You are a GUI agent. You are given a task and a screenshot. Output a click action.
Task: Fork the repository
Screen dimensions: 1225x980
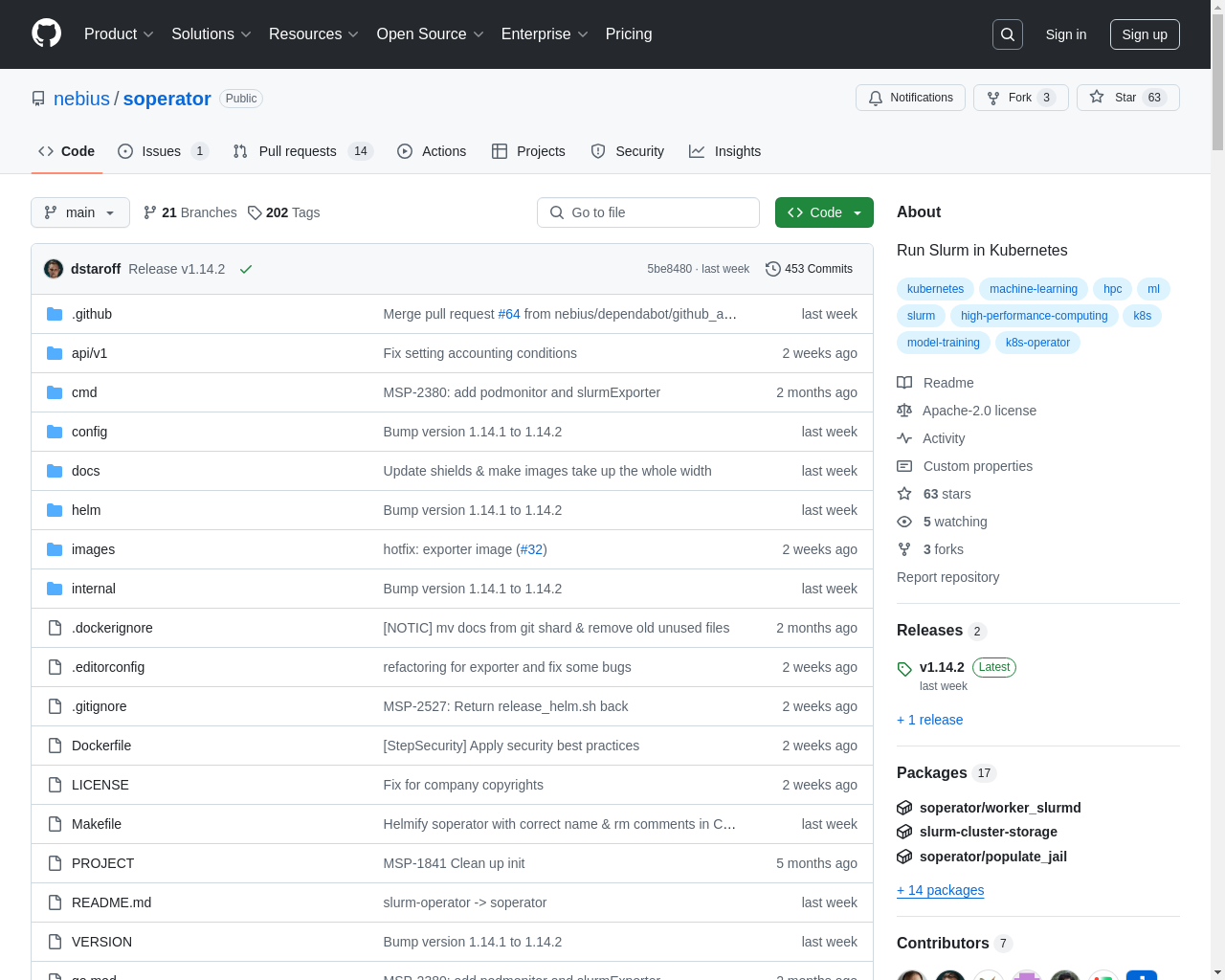1020,98
